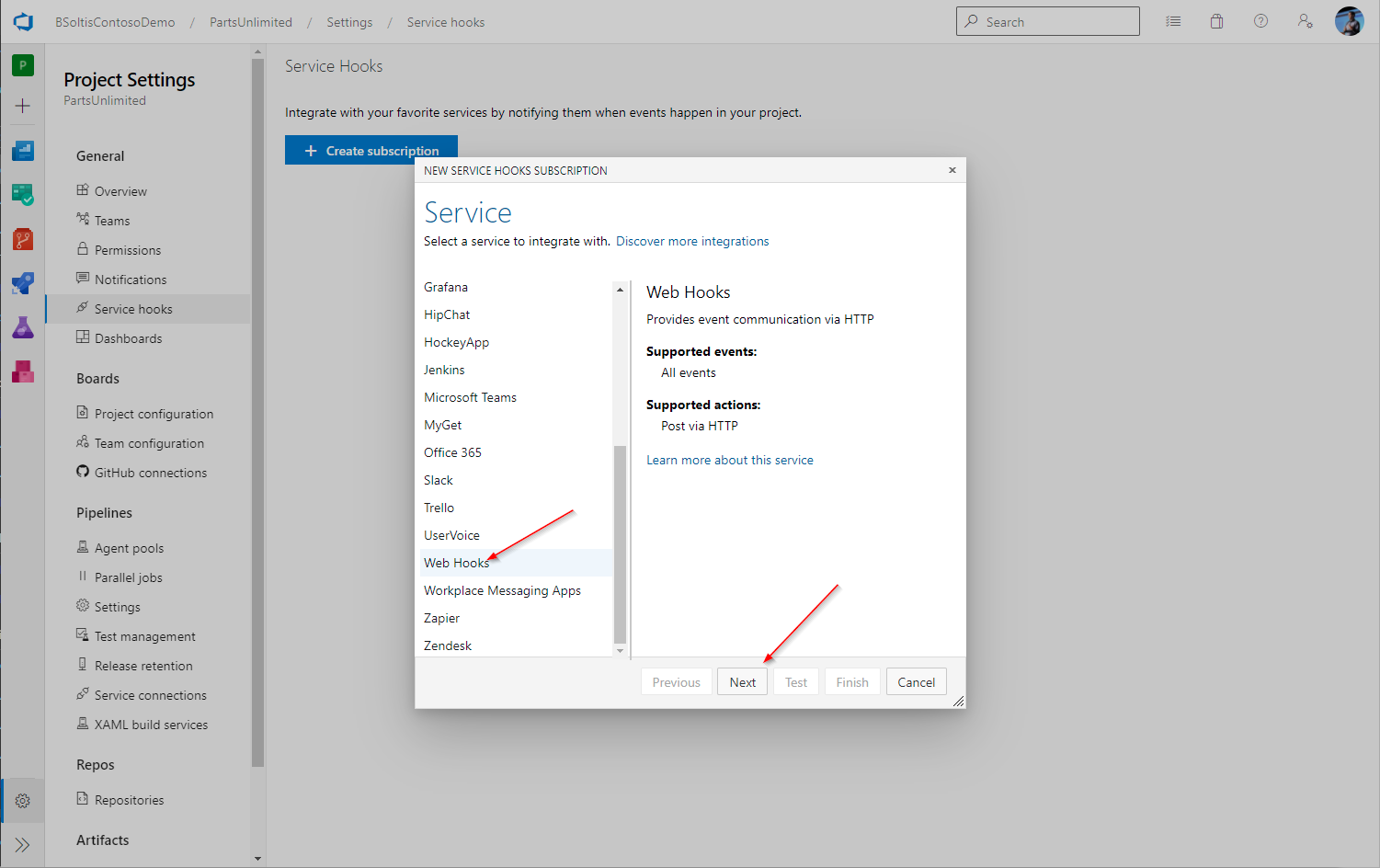Close the New Service Hooks Subscription dialog
This screenshot has height=868, width=1380.
point(952,170)
